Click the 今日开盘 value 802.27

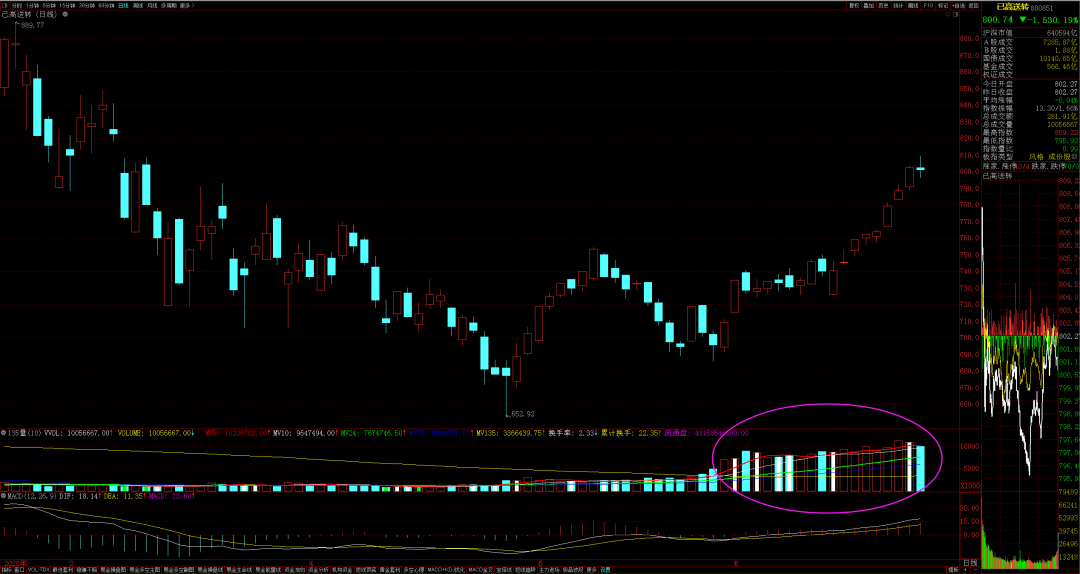(x=1066, y=83)
